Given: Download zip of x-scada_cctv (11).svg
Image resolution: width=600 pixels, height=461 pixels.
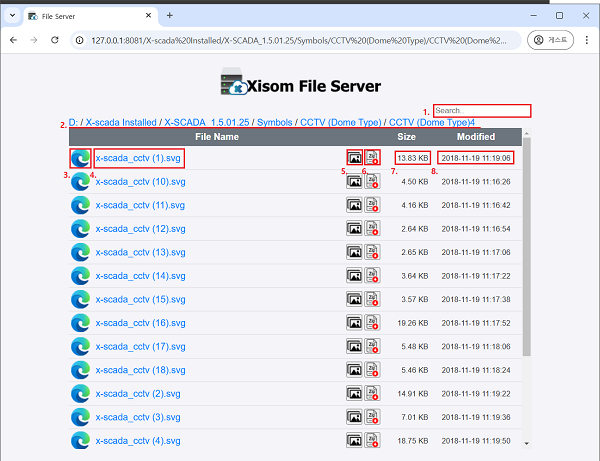Looking at the screenshot, I should (372, 205).
